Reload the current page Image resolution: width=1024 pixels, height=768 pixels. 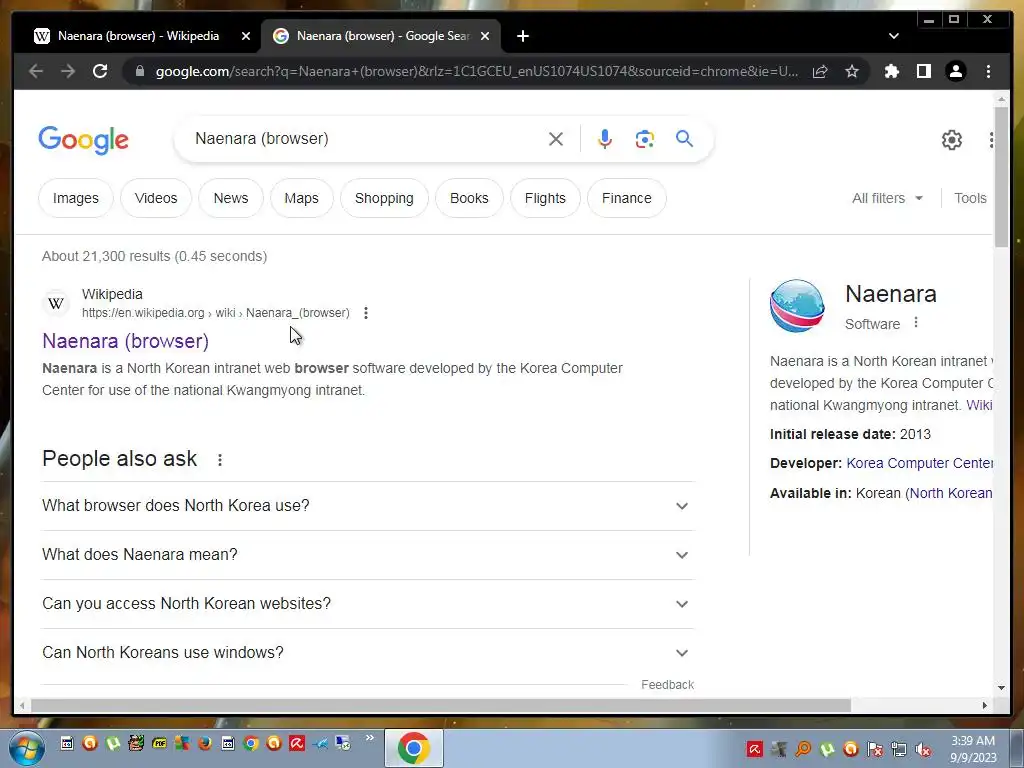[100, 71]
